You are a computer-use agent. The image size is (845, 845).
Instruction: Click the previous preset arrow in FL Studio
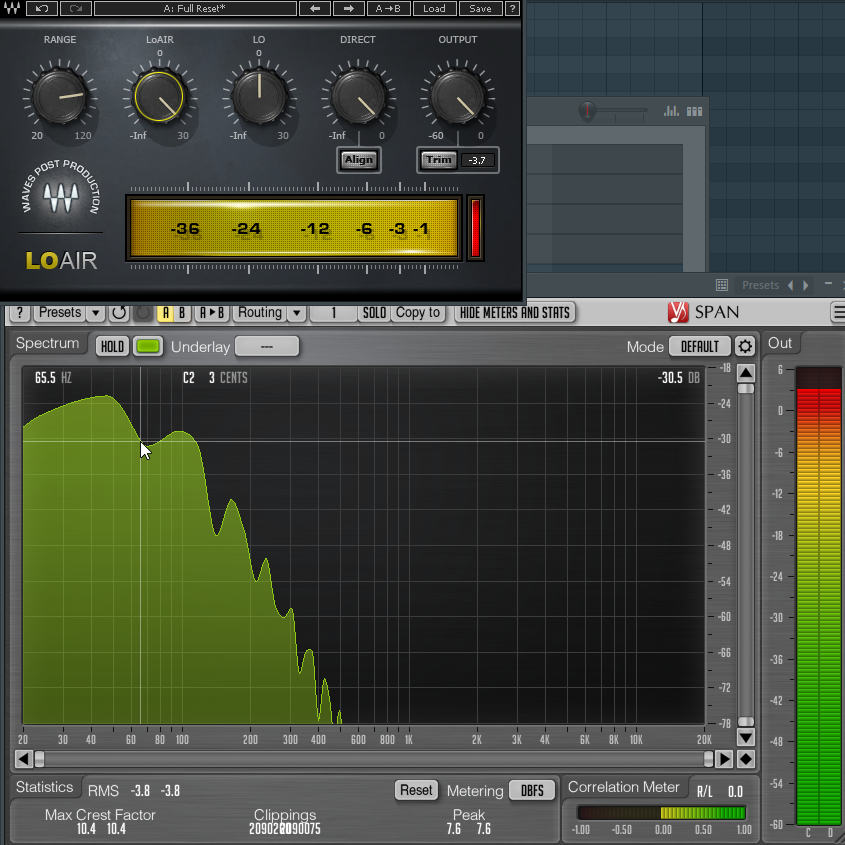(791, 285)
